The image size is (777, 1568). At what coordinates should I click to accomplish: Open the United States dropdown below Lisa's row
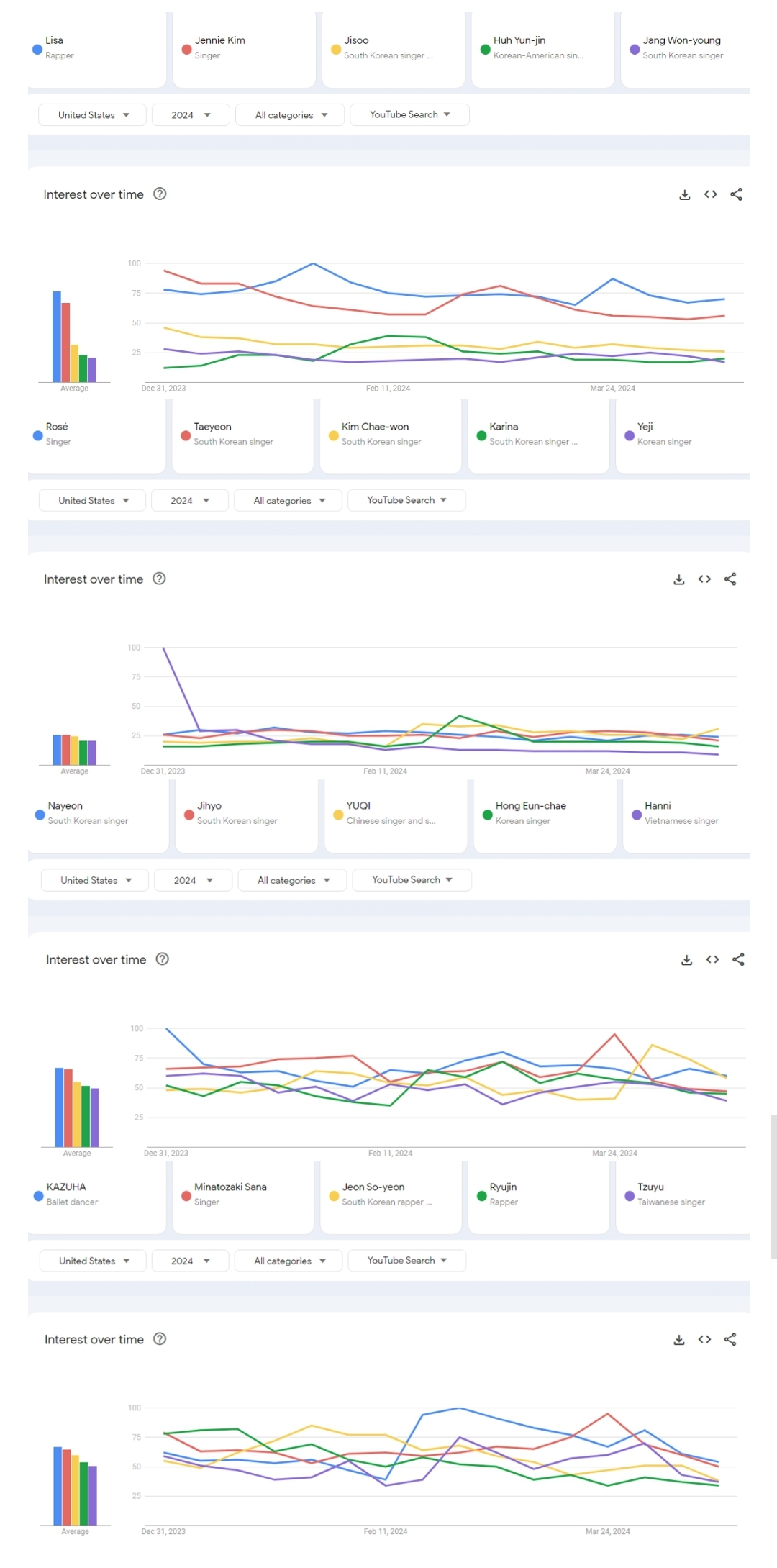click(x=93, y=115)
